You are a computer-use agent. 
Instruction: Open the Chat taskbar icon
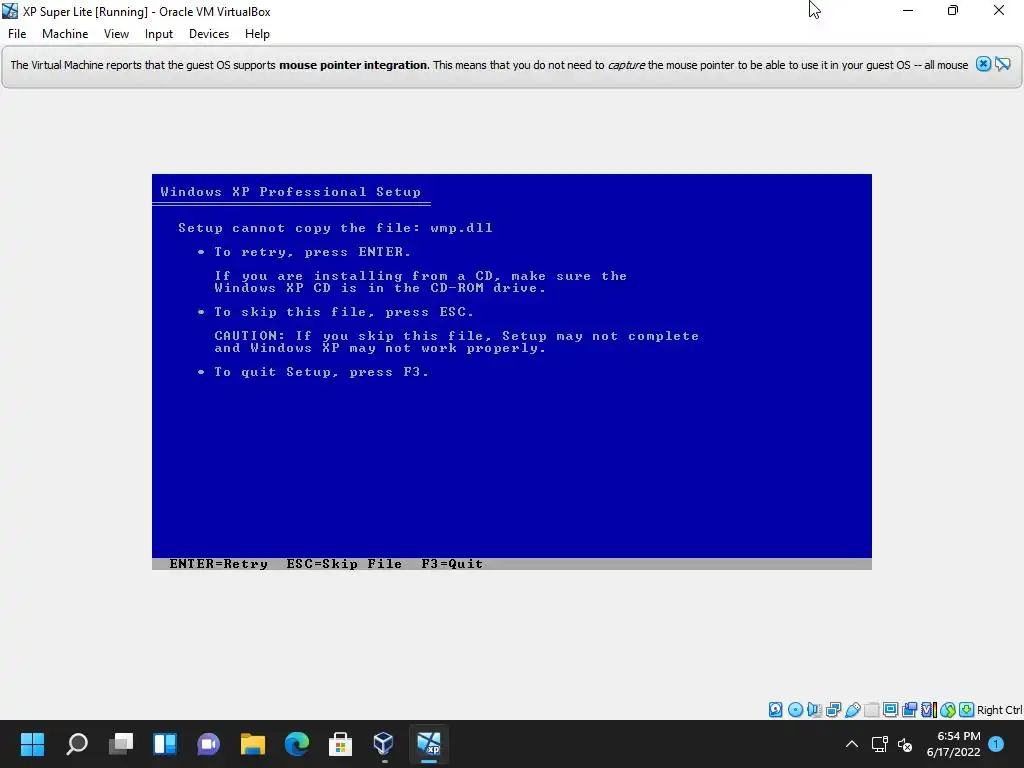pyautogui.click(x=208, y=744)
